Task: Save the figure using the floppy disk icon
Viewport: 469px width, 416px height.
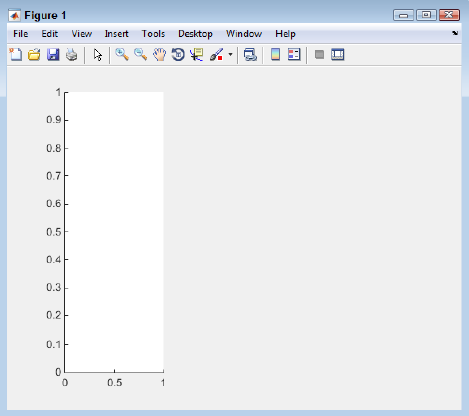Action: pos(53,55)
